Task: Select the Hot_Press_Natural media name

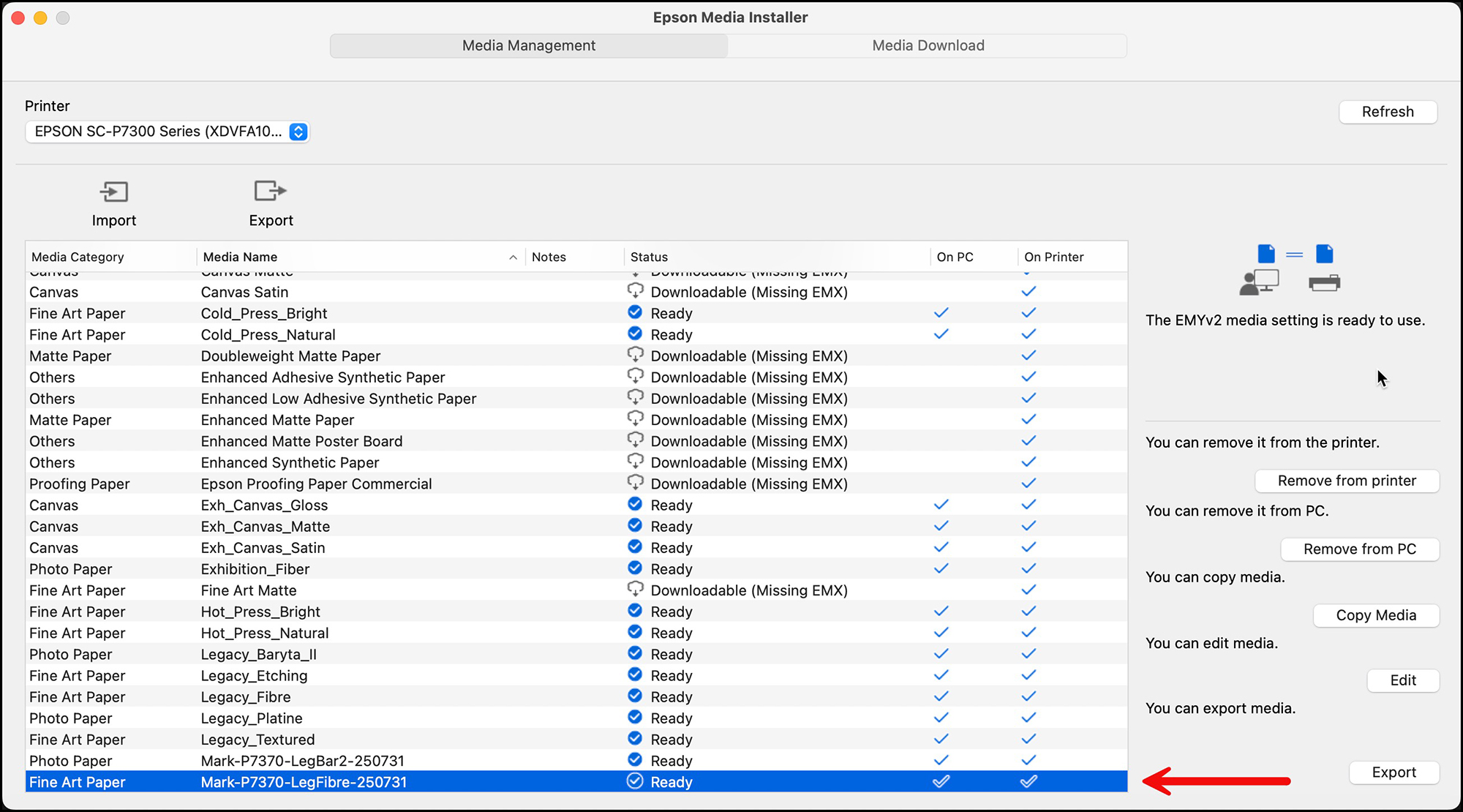Action: click(x=265, y=633)
